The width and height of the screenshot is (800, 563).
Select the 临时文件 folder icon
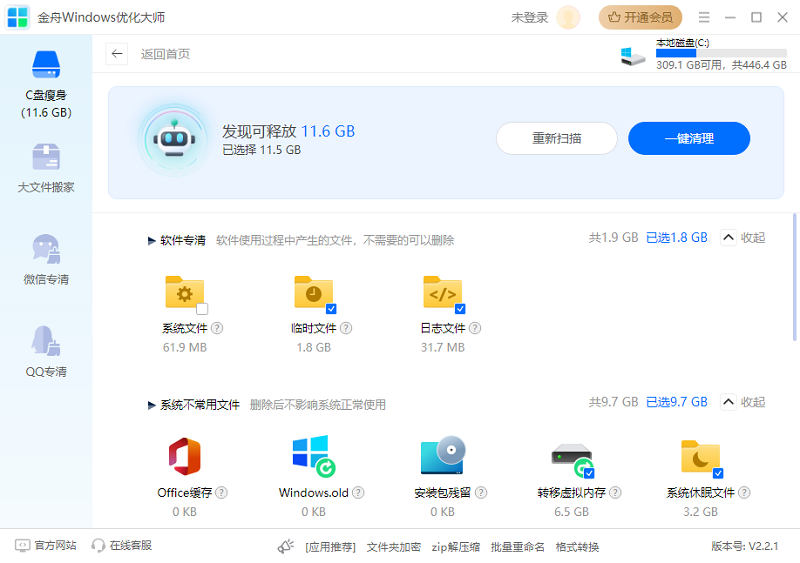[x=314, y=292]
